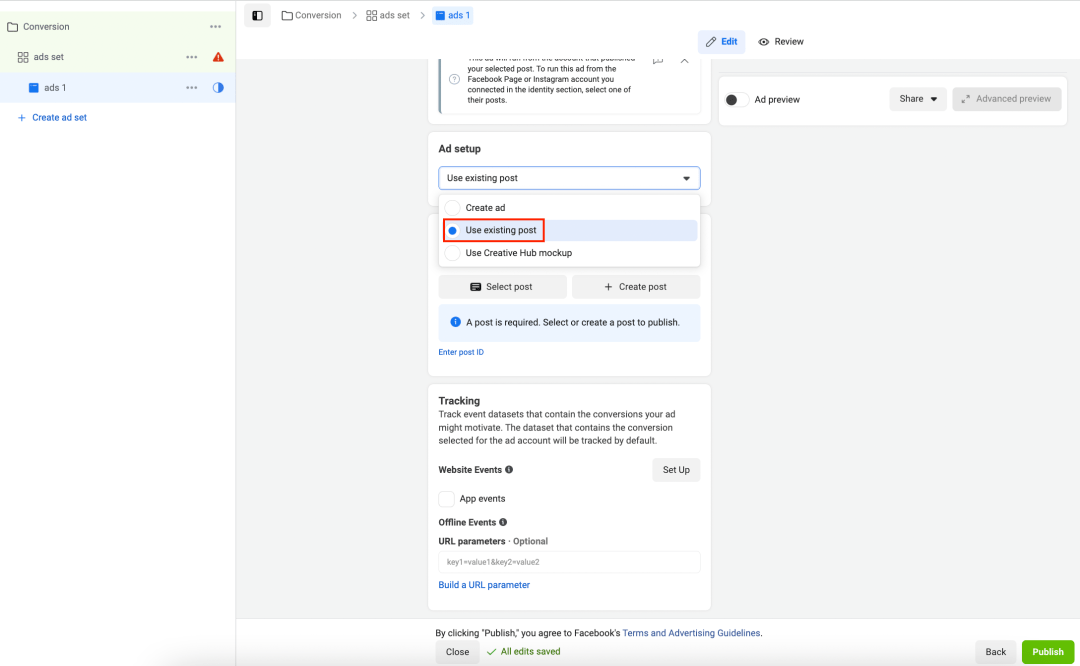
Task: Click the Offline Events info icon
Action: tap(503, 522)
